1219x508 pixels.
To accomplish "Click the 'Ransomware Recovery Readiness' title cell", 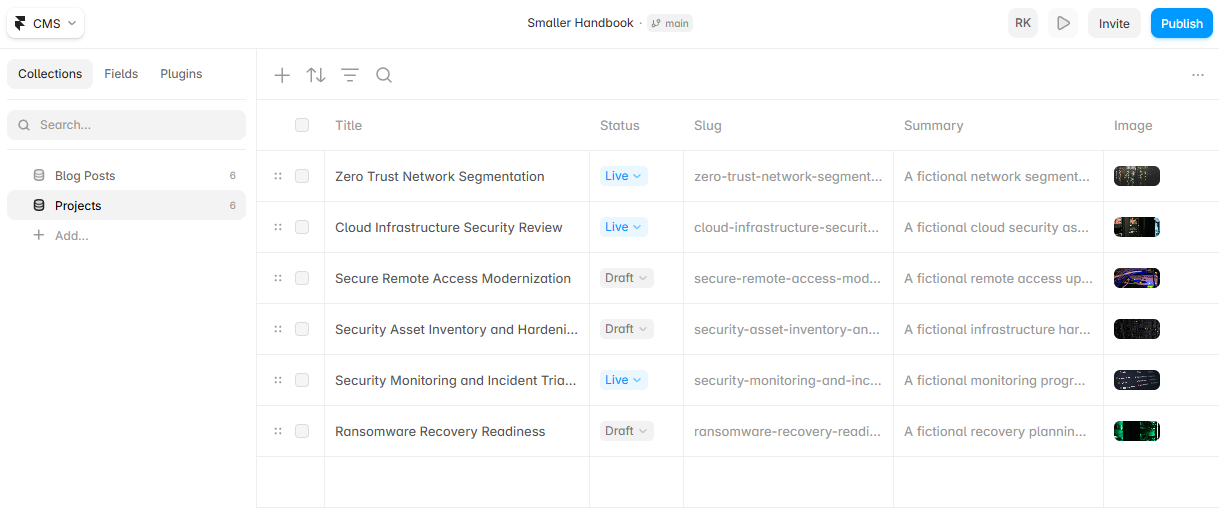I will [457, 431].
